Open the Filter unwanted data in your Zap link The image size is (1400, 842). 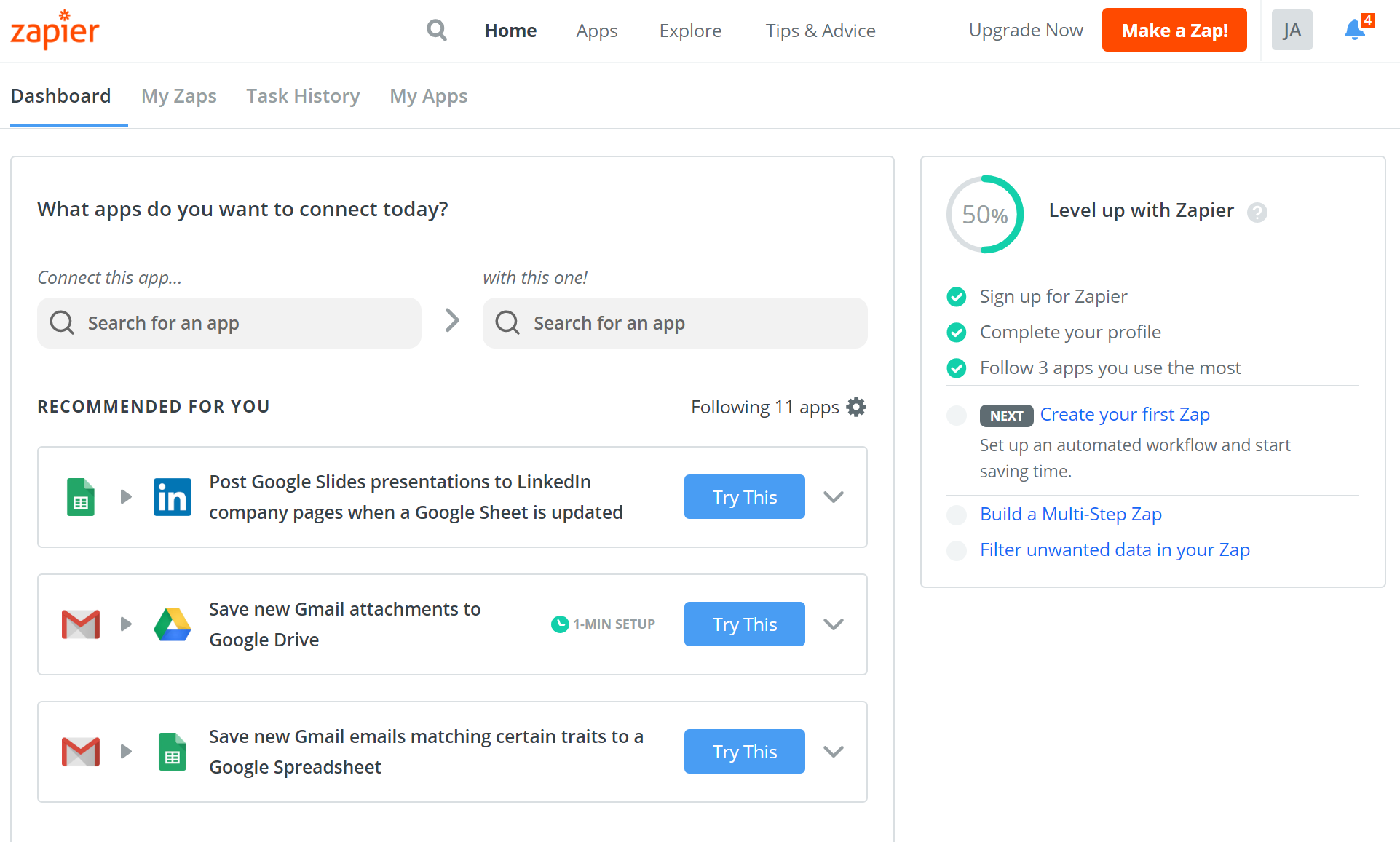(1115, 550)
